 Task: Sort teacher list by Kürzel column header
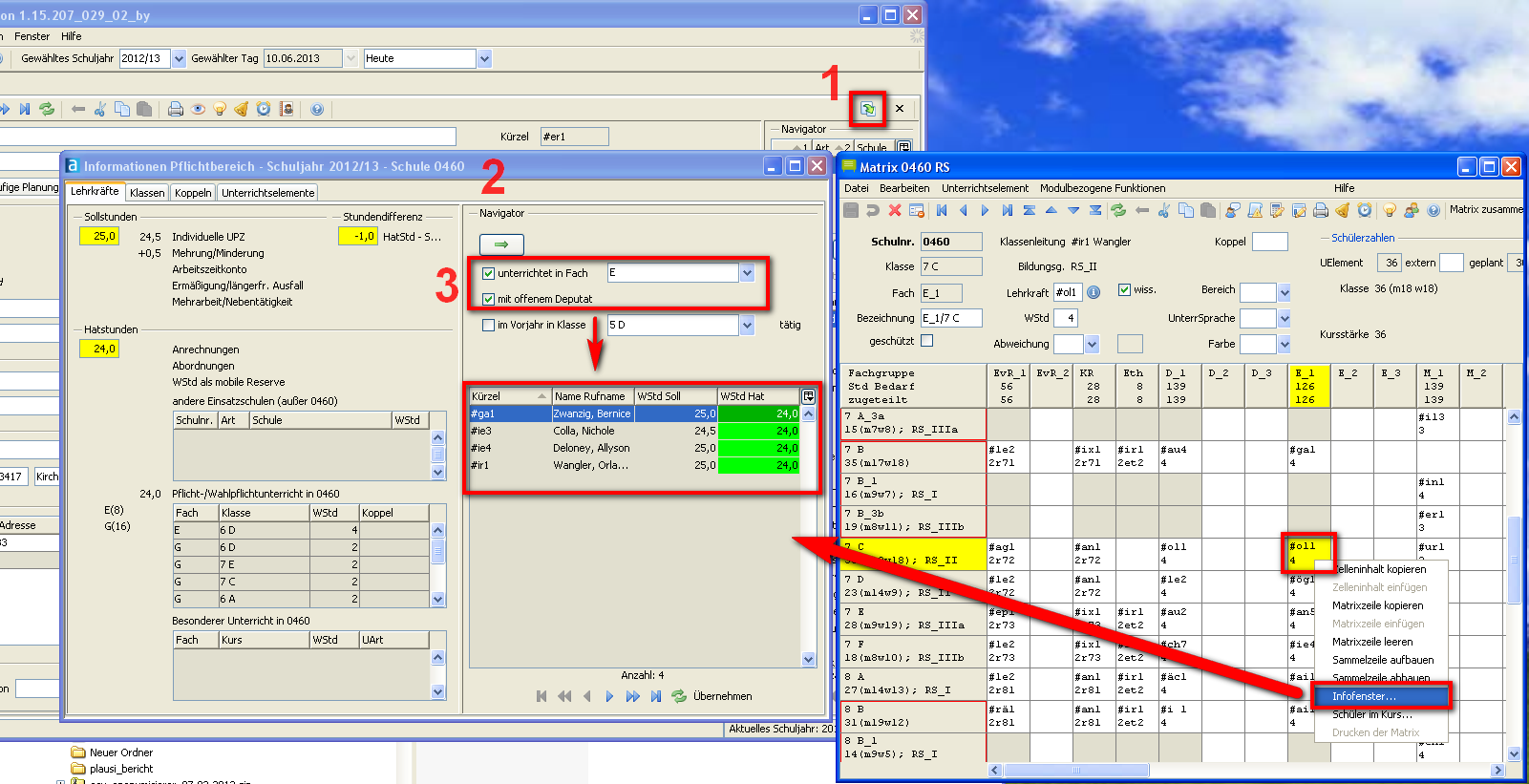pos(509,395)
